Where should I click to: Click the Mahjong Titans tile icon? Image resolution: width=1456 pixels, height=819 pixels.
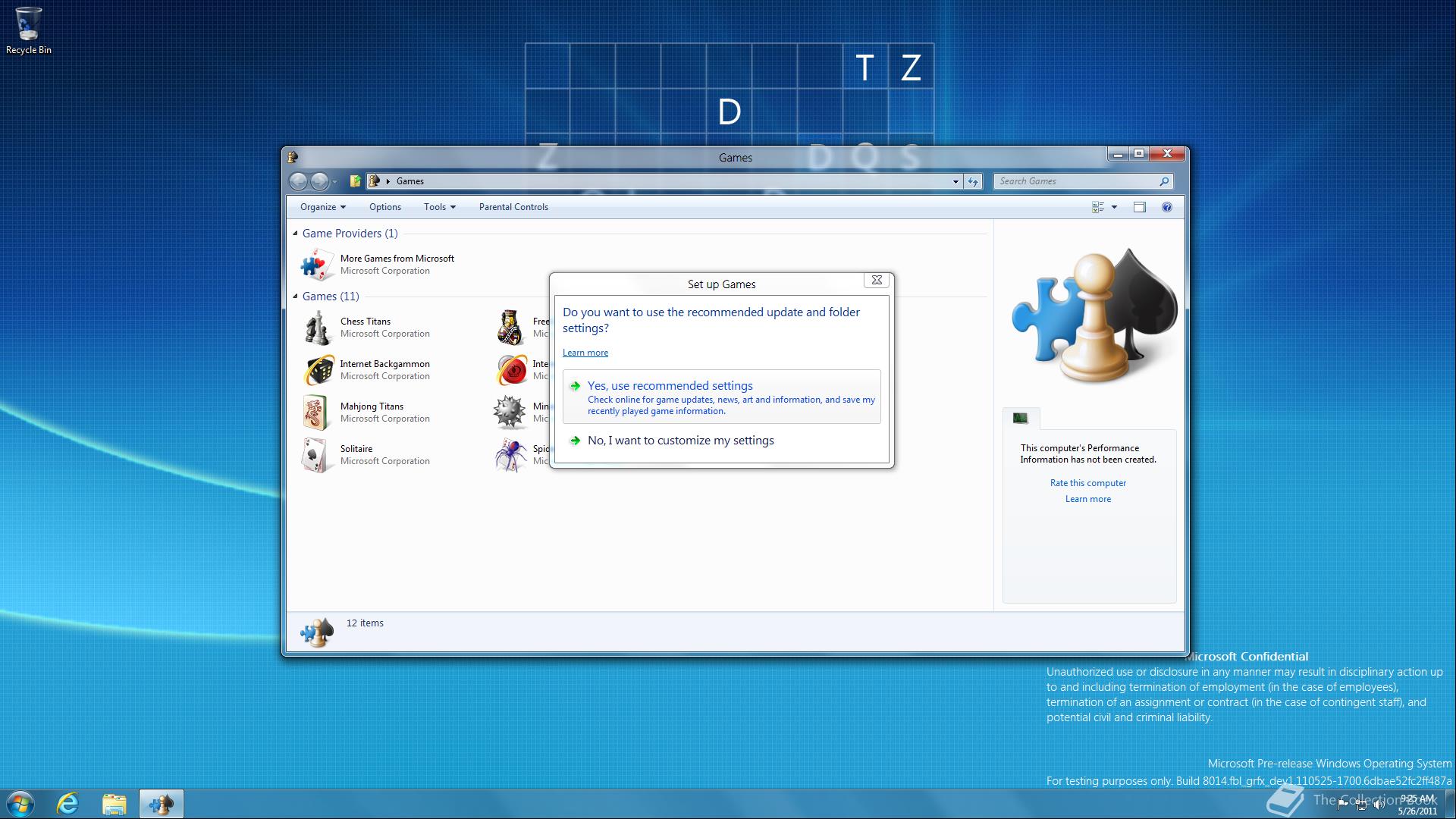pyautogui.click(x=317, y=413)
